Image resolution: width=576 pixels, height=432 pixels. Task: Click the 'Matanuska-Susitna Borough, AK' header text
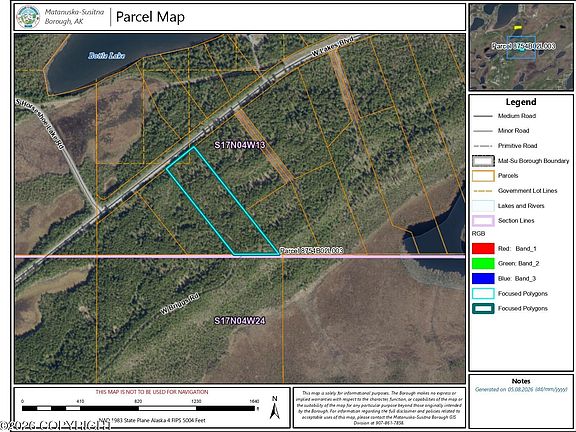tap(74, 17)
